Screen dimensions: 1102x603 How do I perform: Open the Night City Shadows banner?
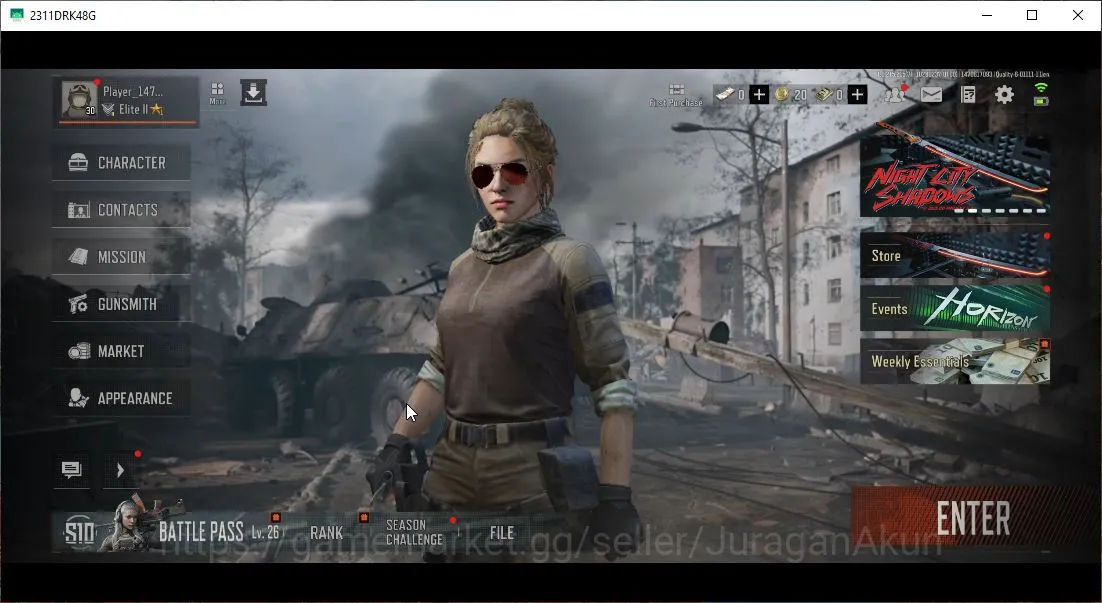955,176
